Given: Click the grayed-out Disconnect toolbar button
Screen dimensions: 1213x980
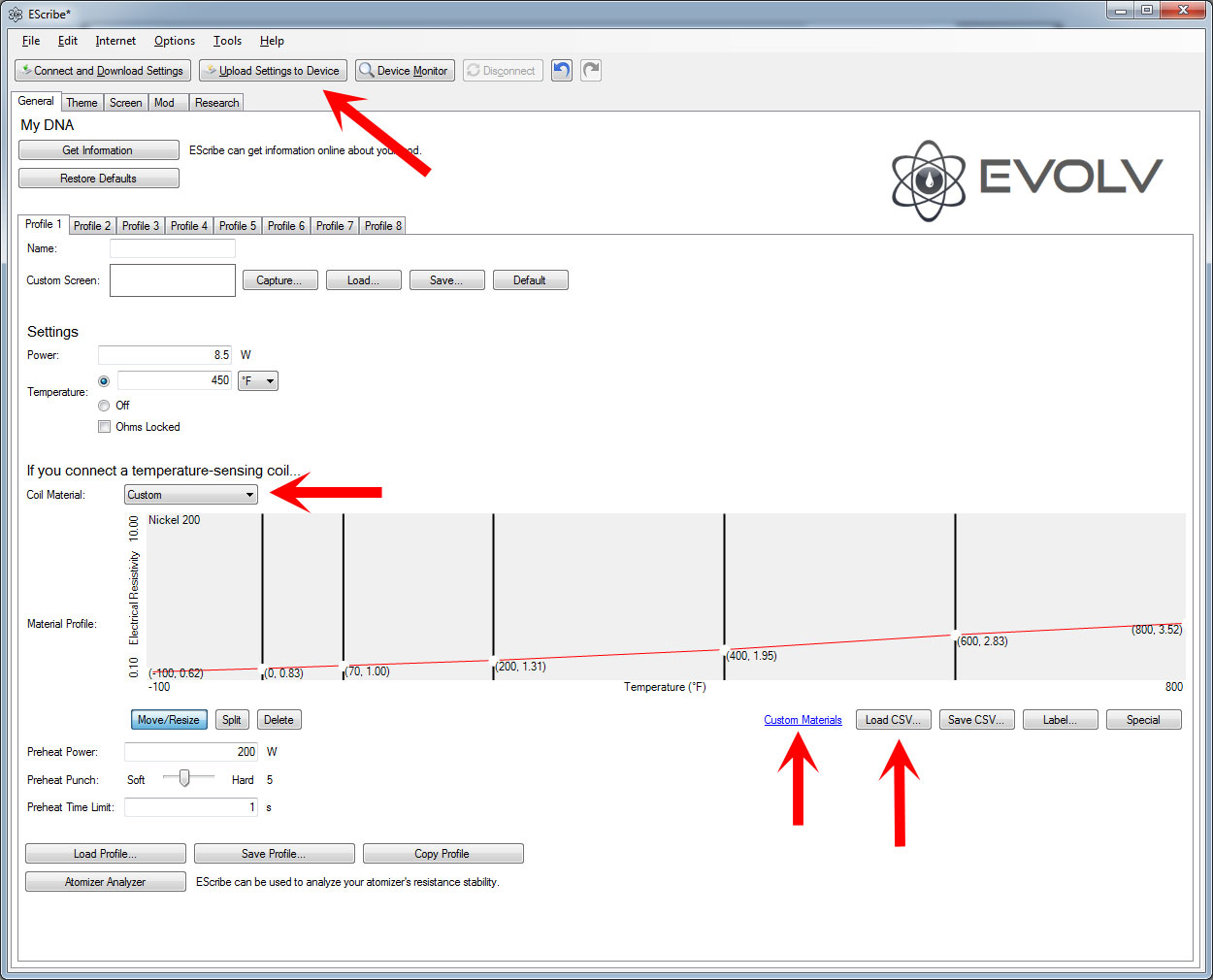Looking at the screenshot, I should click(x=502, y=71).
